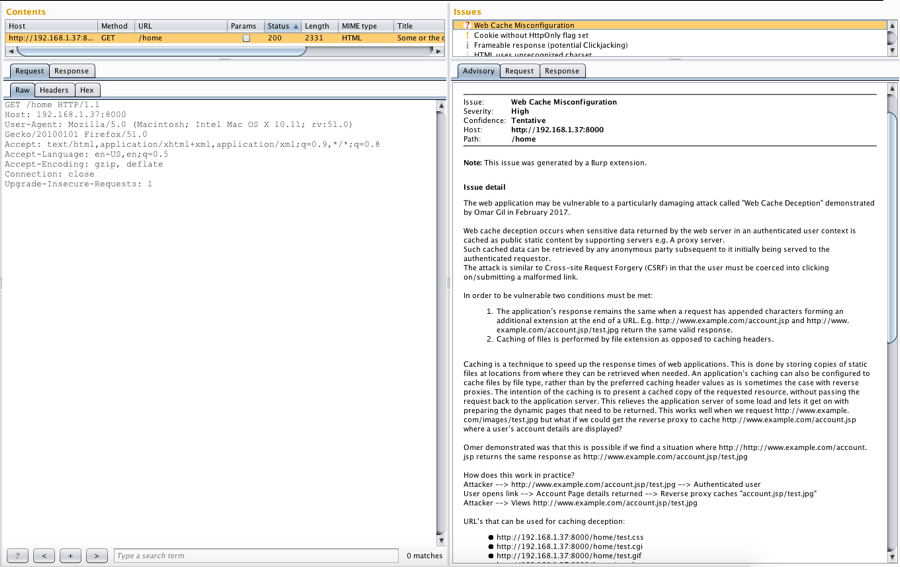Go to the next search match
Screen dimensions: 900x567
point(96,556)
